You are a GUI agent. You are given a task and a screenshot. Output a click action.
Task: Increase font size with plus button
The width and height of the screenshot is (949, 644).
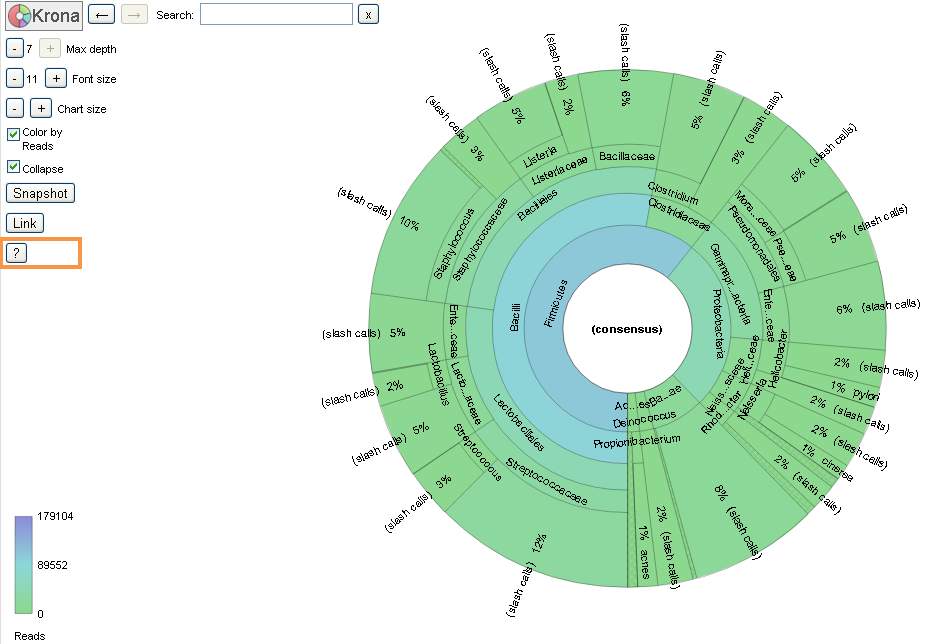point(56,78)
